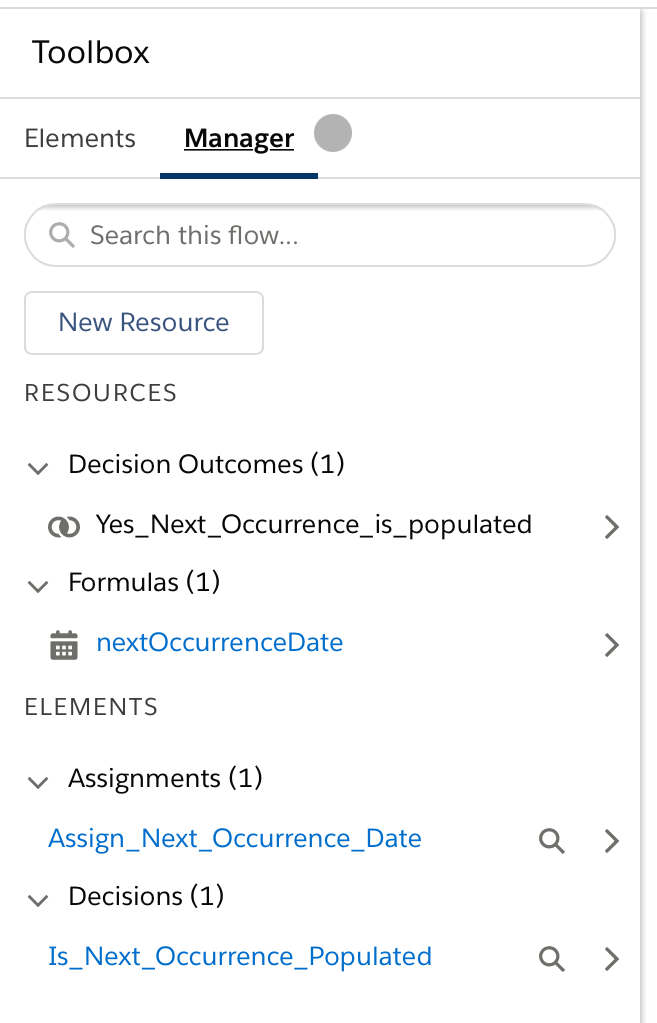The image size is (657, 1023).
Task: Collapse the Decision Outcomes section
Action: [x=37, y=468]
